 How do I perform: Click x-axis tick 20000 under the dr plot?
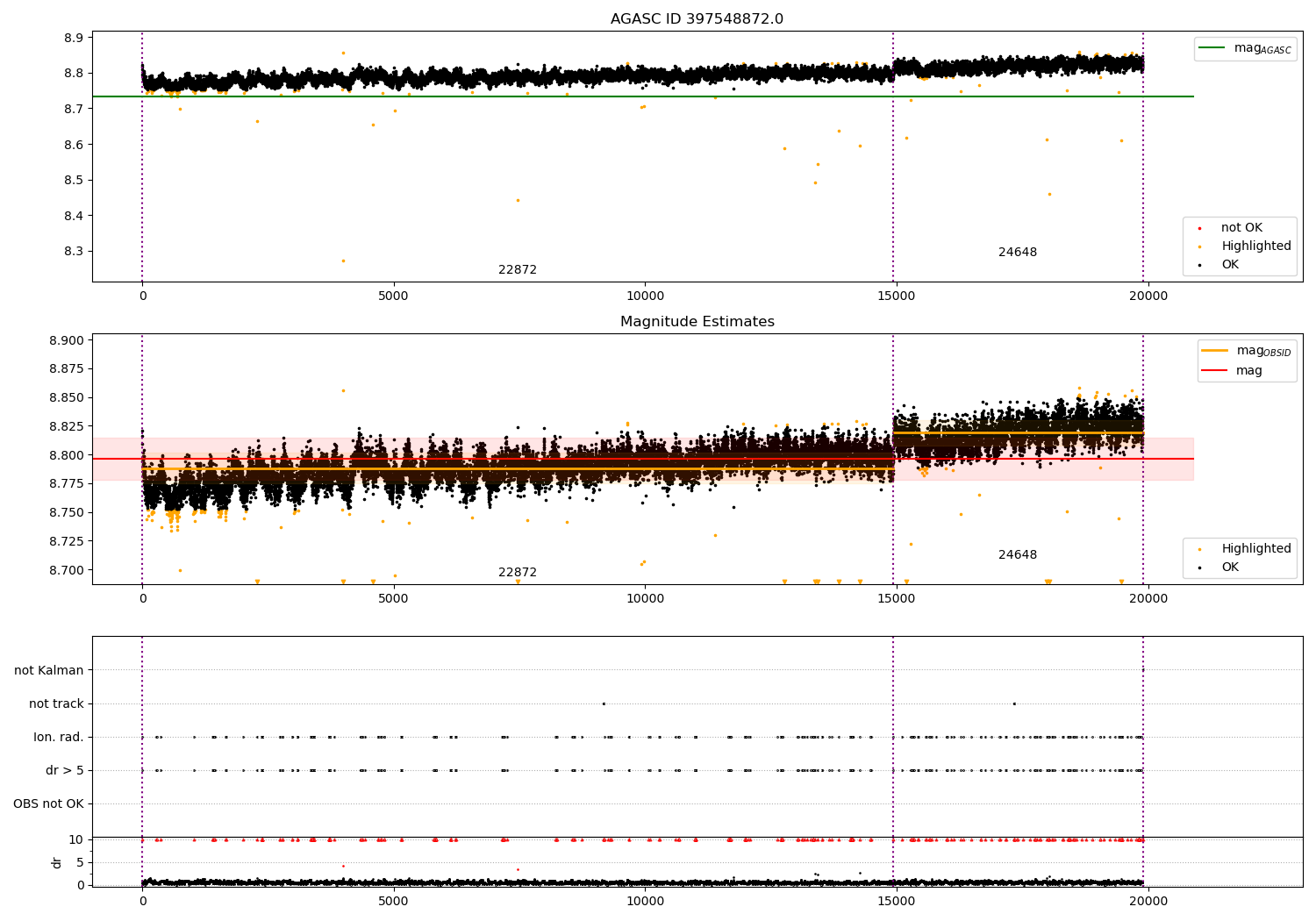(x=1148, y=902)
